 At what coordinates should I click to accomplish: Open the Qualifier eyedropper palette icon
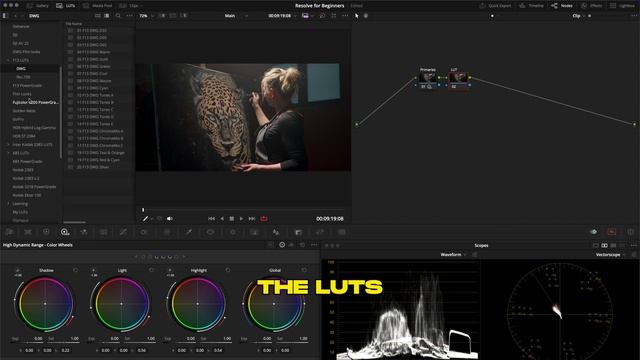188,232
